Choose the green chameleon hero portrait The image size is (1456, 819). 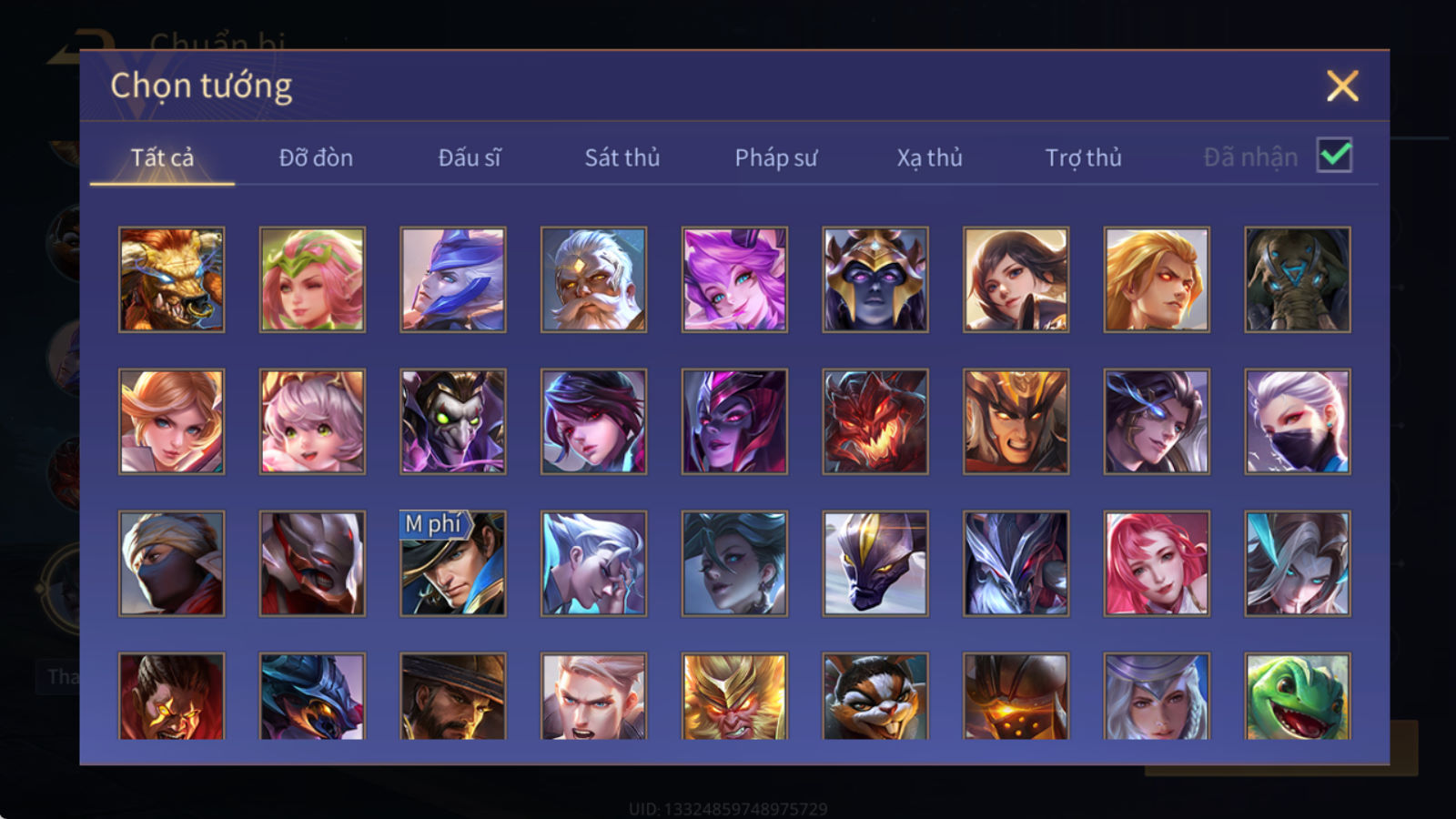[1298, 695]
